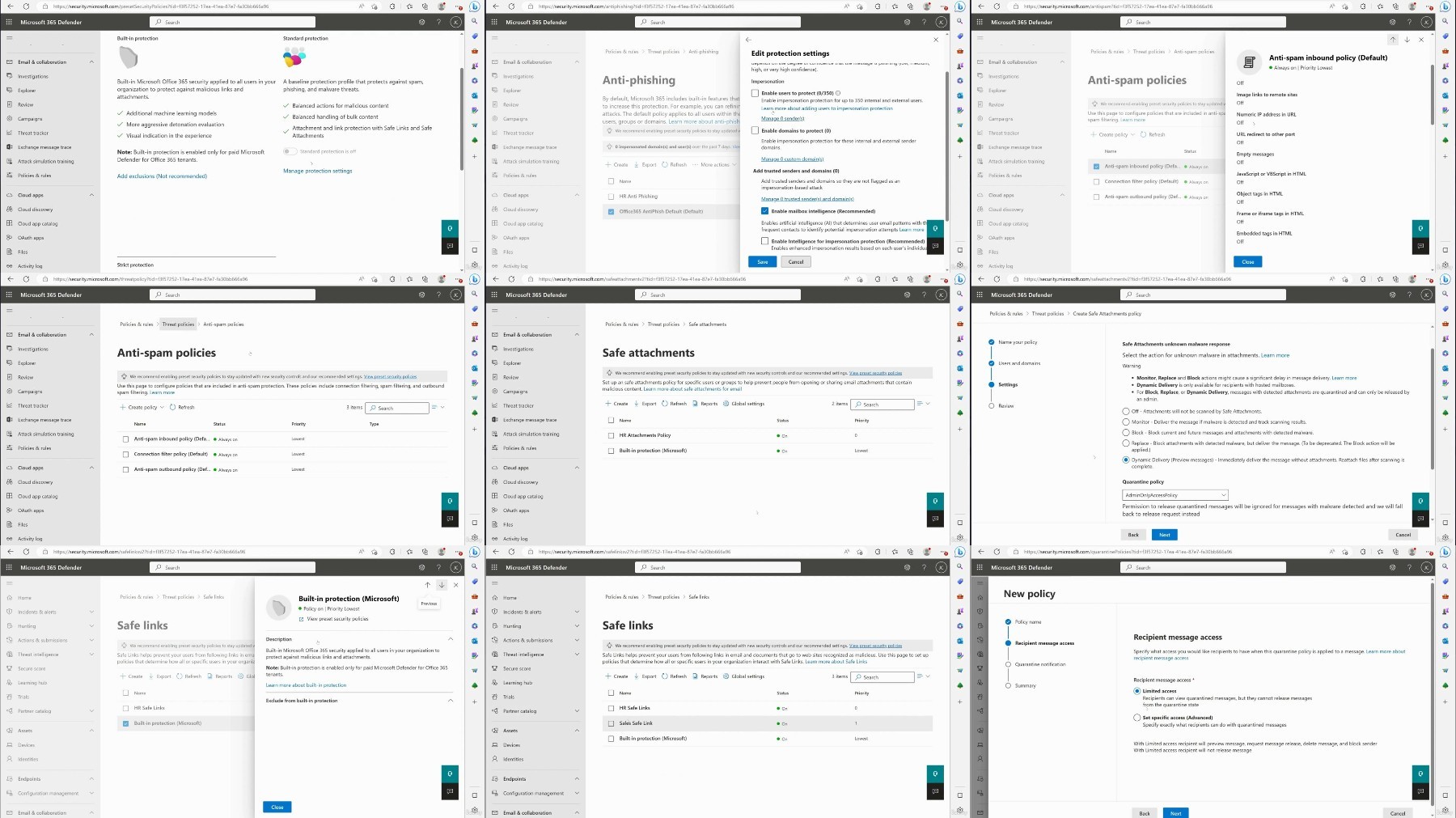Click help question mark in Safe attachments window

[924, 295]
